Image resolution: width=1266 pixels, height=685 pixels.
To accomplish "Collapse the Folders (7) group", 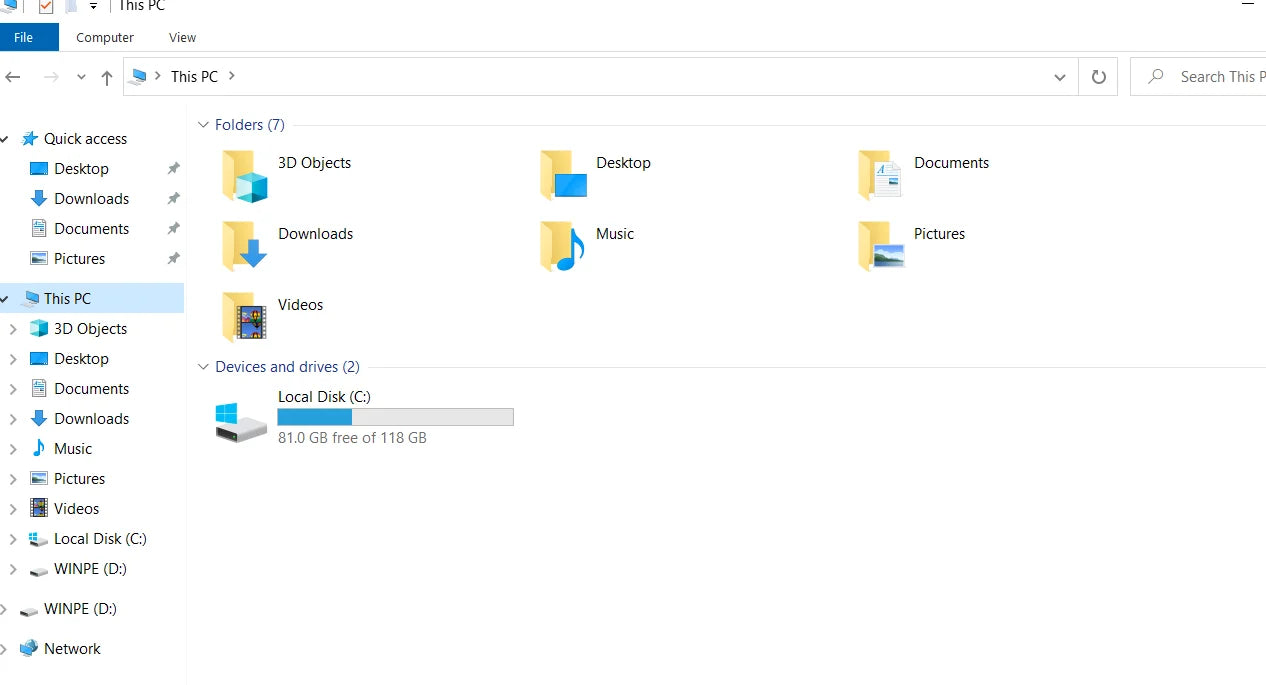I will (x=204, y=125).
